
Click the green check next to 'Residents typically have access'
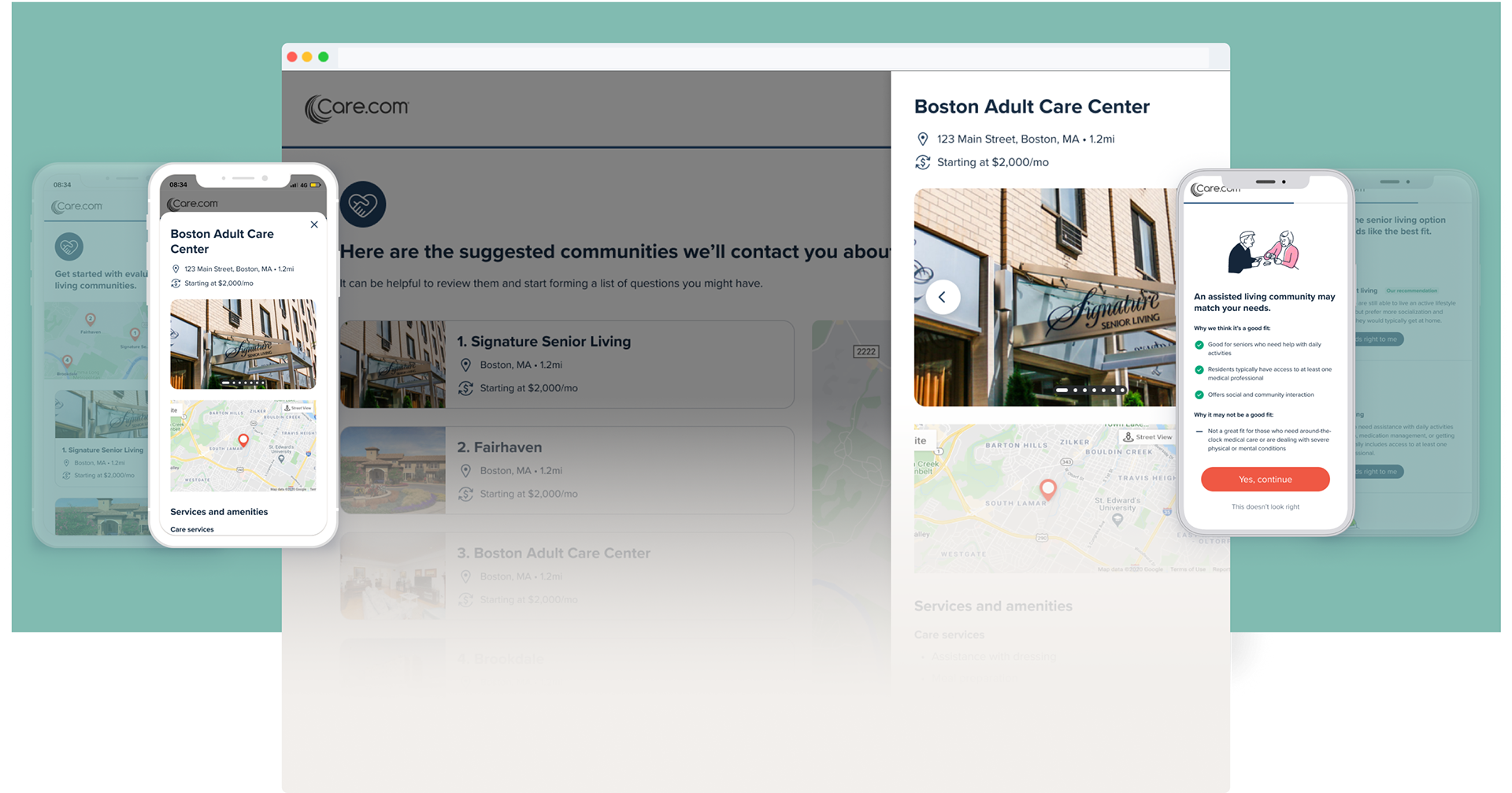point(1199,370)
